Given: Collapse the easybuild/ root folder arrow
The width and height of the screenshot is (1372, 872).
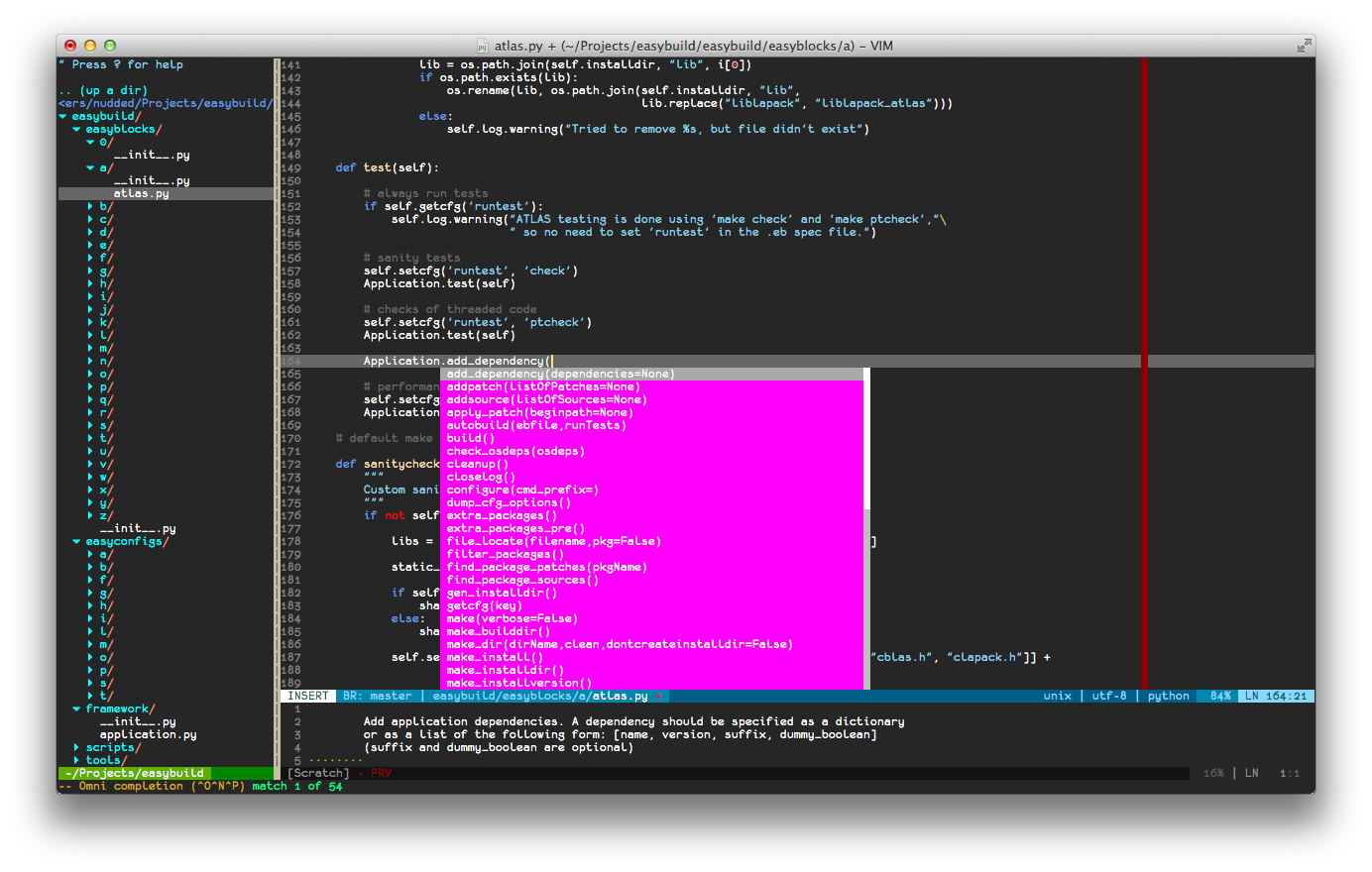Looking at the screenshot, I should coord(63,116).
